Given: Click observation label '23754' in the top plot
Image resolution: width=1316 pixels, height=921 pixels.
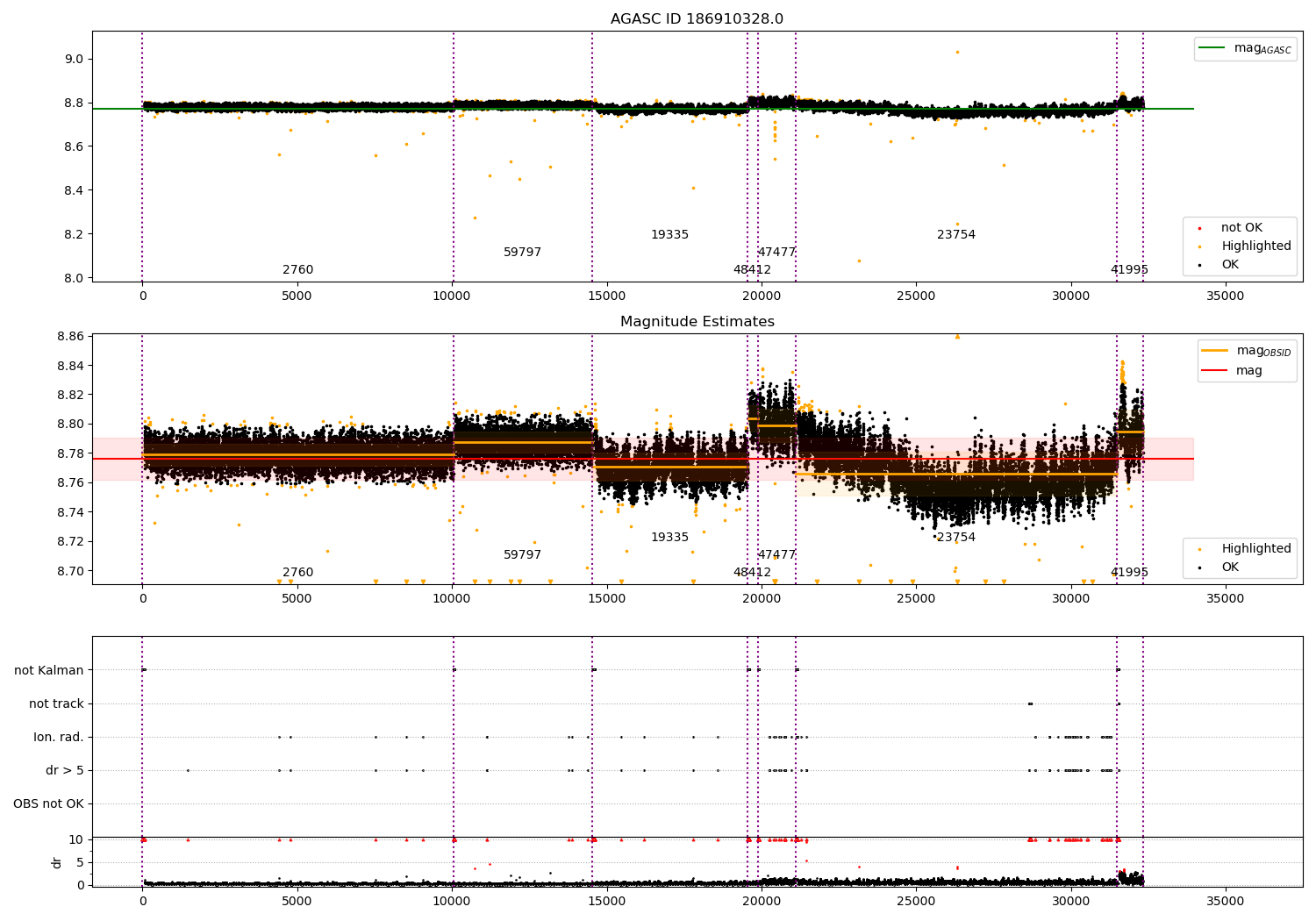Looking at the screenshot, I should [x=956, y=235].
